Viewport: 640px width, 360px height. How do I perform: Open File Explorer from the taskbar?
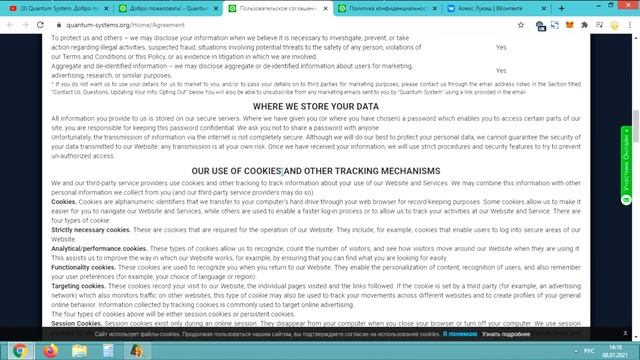(80, 351)
